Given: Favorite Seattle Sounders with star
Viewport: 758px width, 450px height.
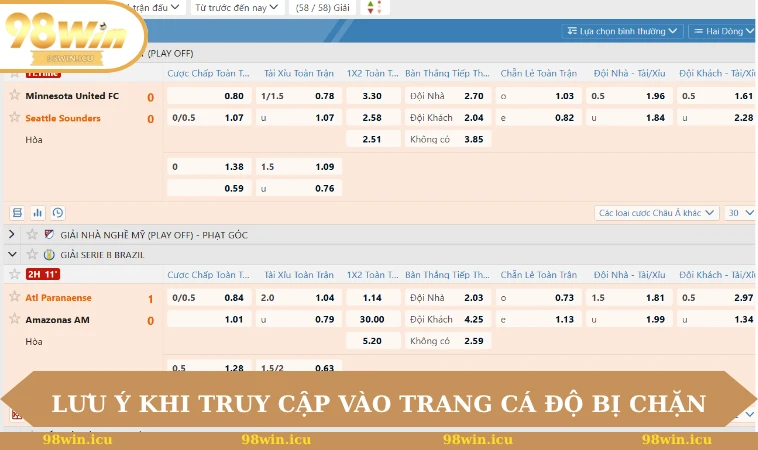Looking at the screenshot, I should [x=15, y=117].
